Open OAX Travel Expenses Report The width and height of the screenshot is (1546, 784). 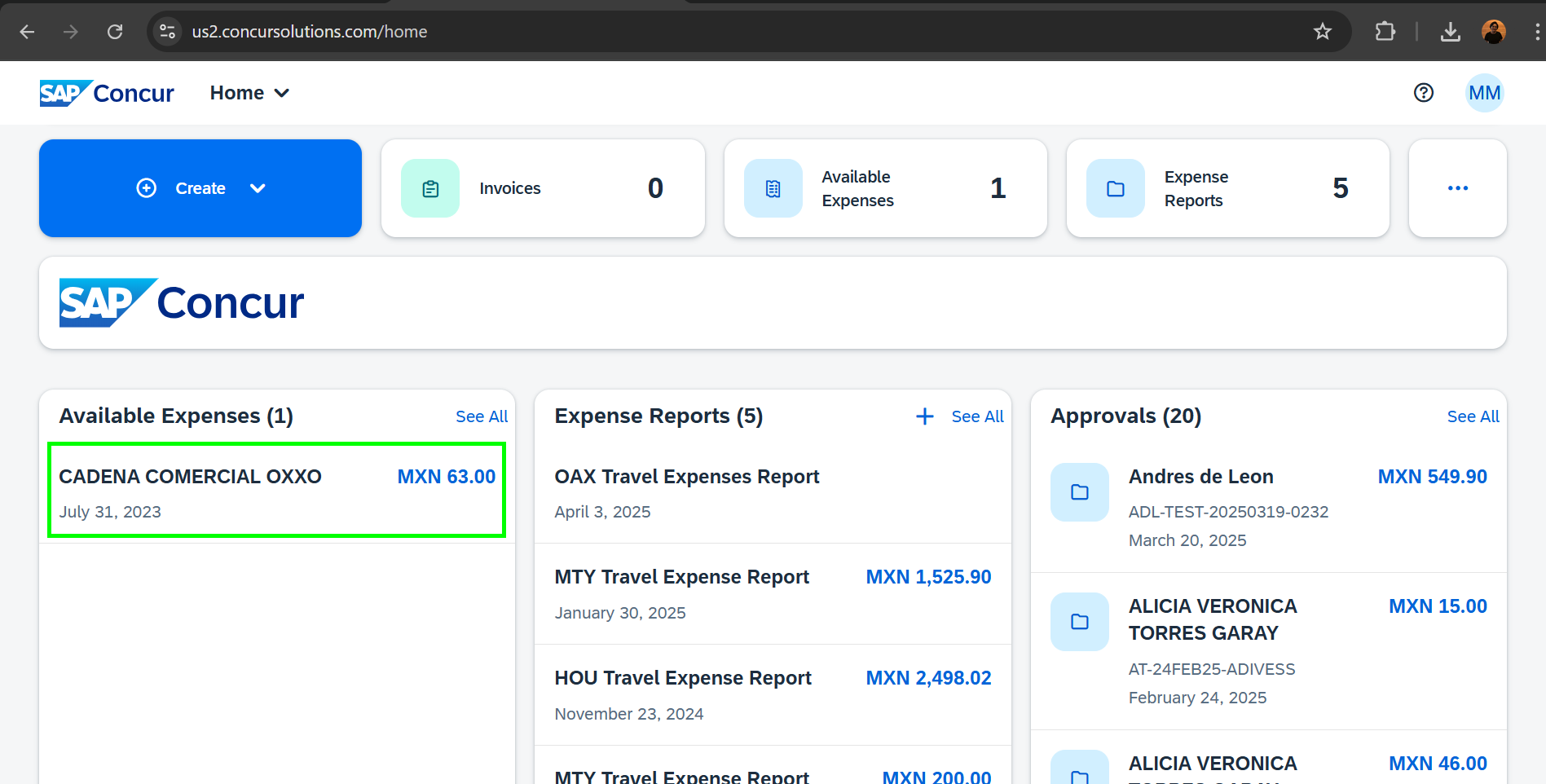click(x=773, y=493)
